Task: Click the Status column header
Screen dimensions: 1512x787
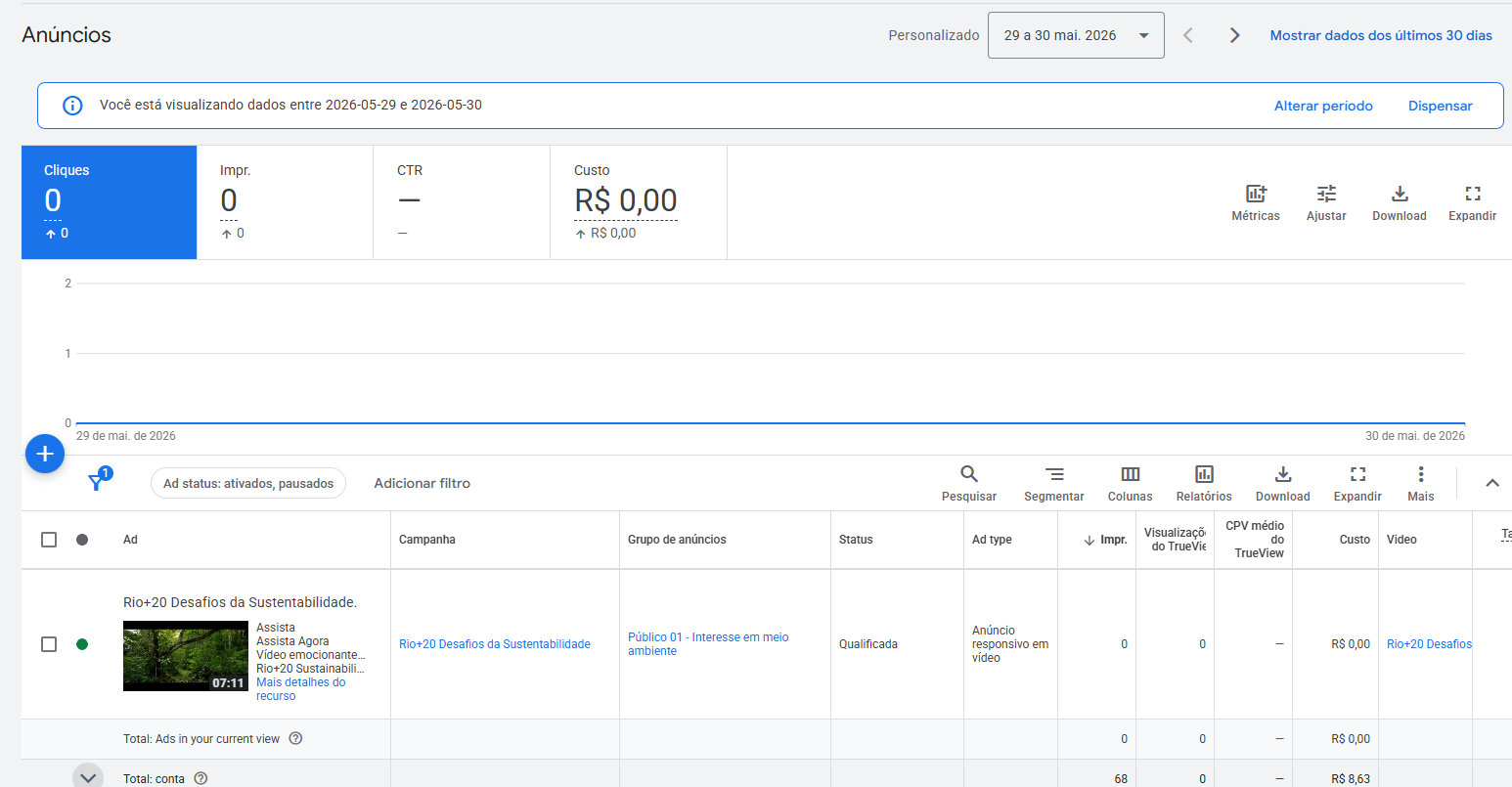Action: [856, 540]
